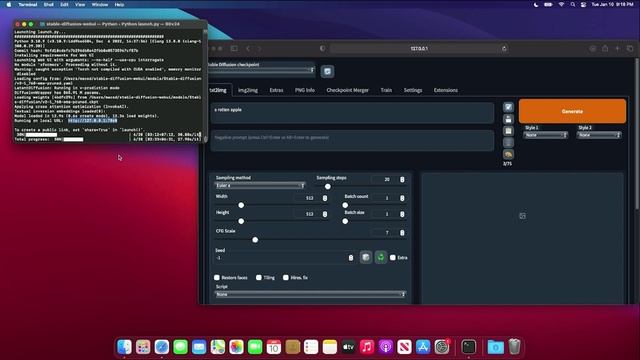Viewport: 640px width, 360px height.
Task: Click the second icon button beside the prompt box
Action: coord(508,119)
